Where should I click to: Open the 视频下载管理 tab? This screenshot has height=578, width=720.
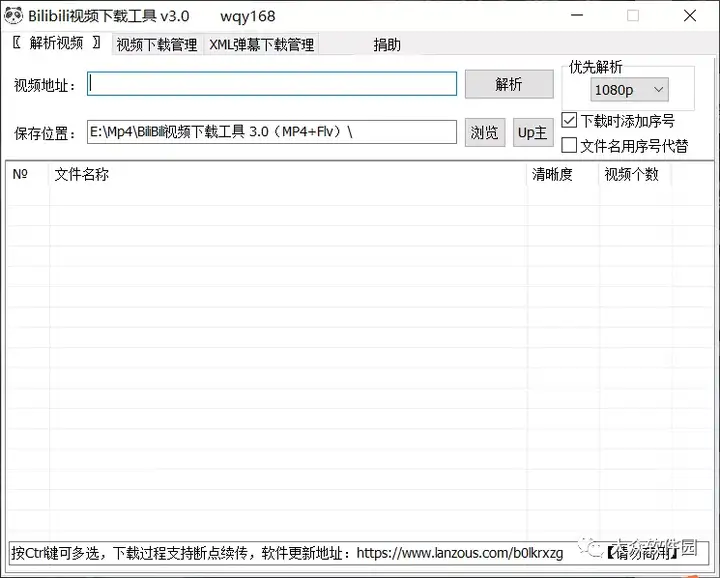tap(157, 45)
